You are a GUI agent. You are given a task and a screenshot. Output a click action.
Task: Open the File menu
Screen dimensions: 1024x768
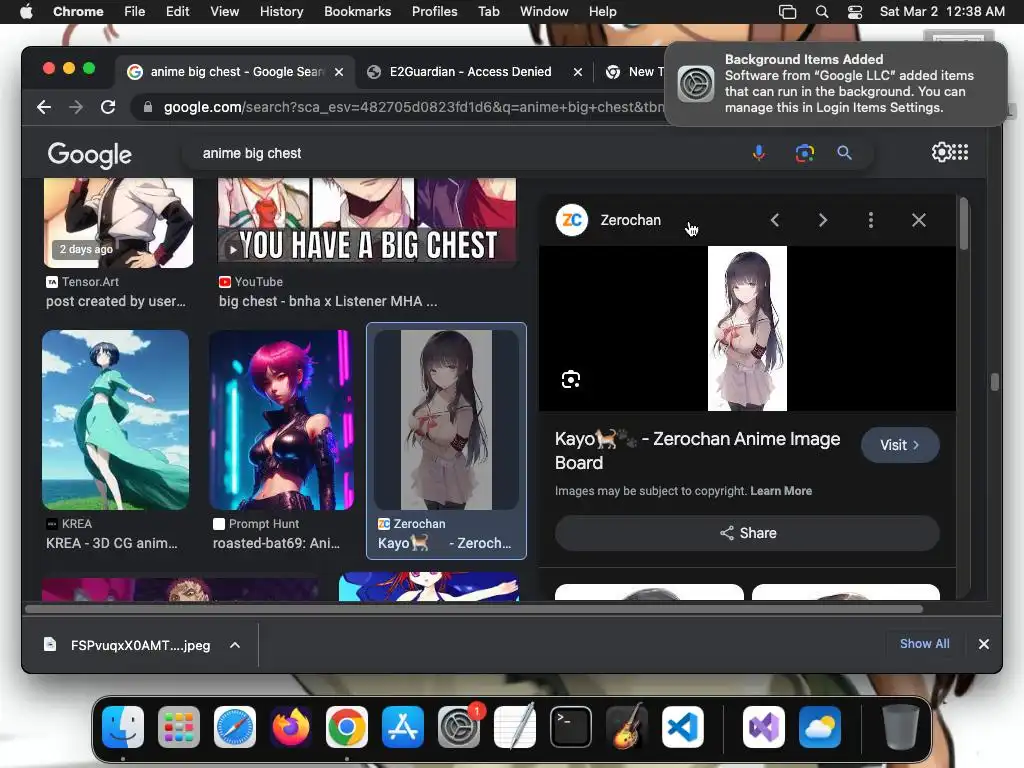(135, 12)
